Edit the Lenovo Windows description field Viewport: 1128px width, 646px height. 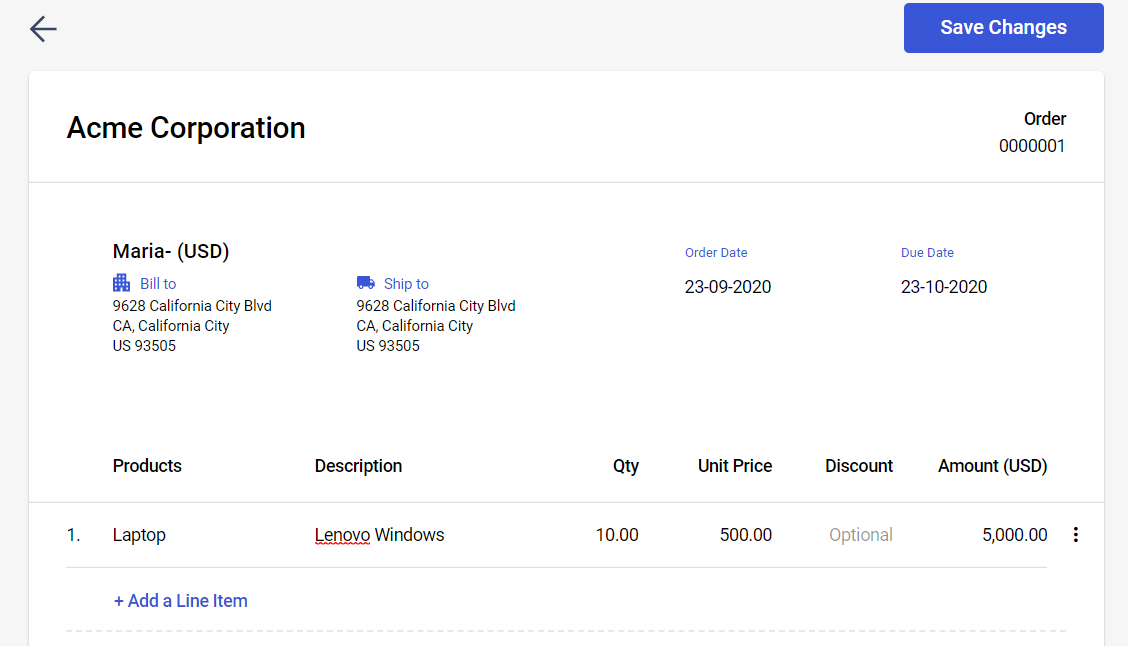click(379, 535)
